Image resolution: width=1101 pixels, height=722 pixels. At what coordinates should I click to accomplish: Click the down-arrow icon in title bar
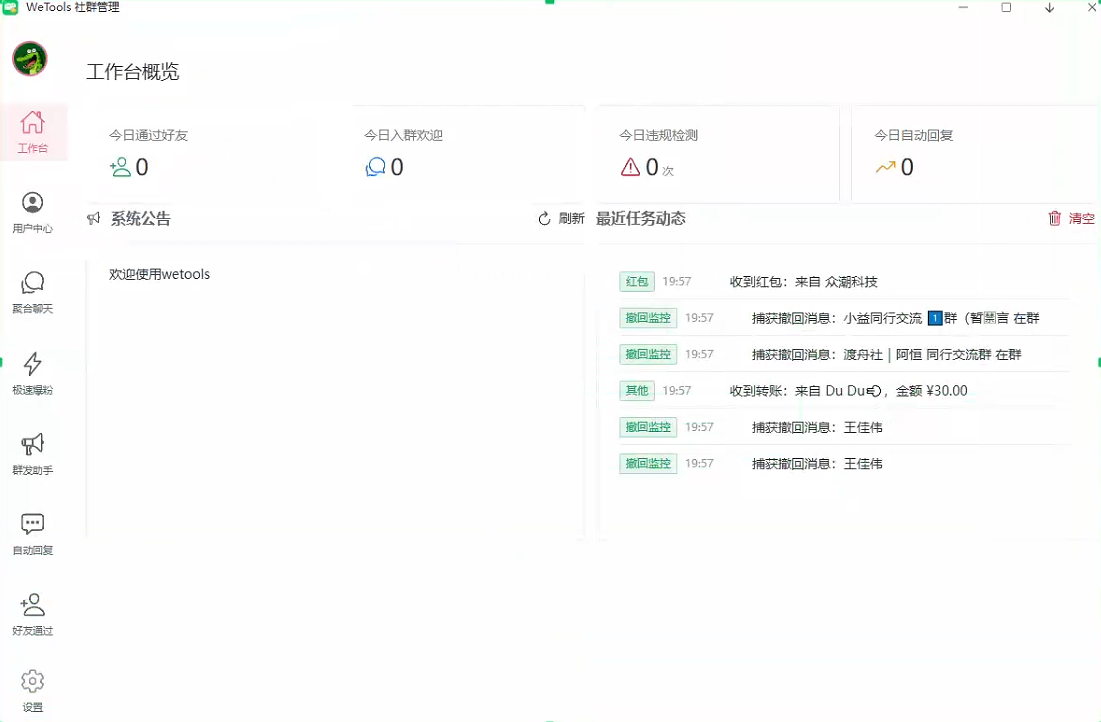[1049, 8]
